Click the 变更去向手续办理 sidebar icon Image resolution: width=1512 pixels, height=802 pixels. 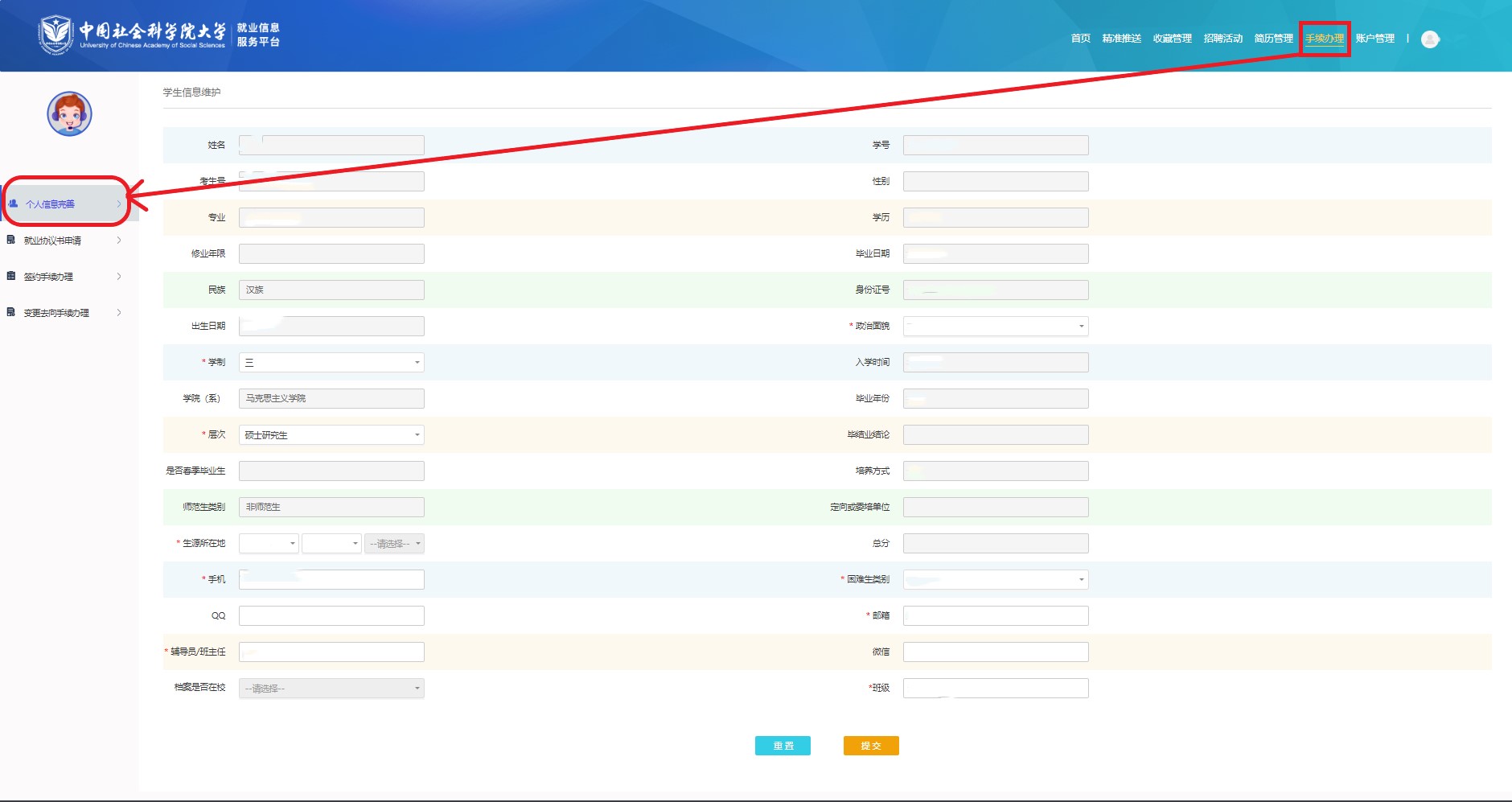11,312
